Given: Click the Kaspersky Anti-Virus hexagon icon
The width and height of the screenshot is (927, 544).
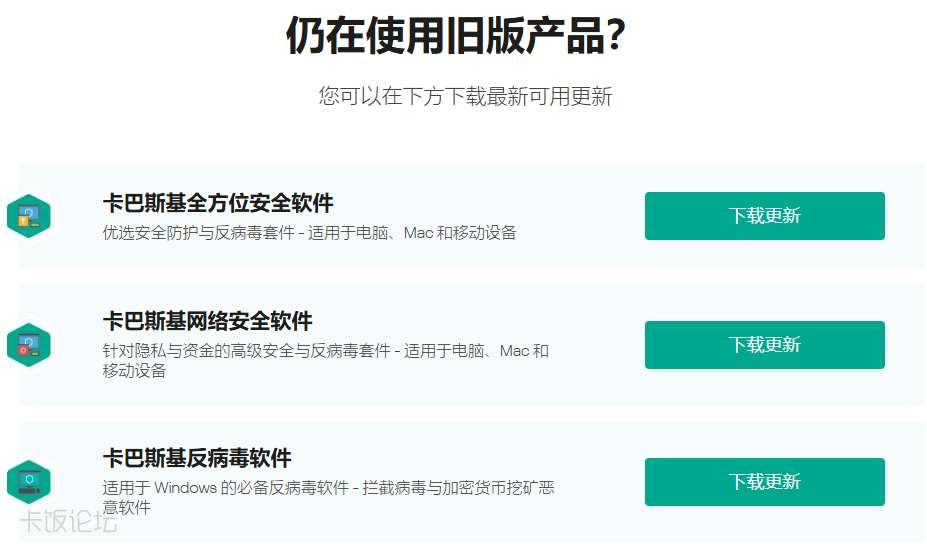Looking at the screenshot, I should [x=29, y=481].
